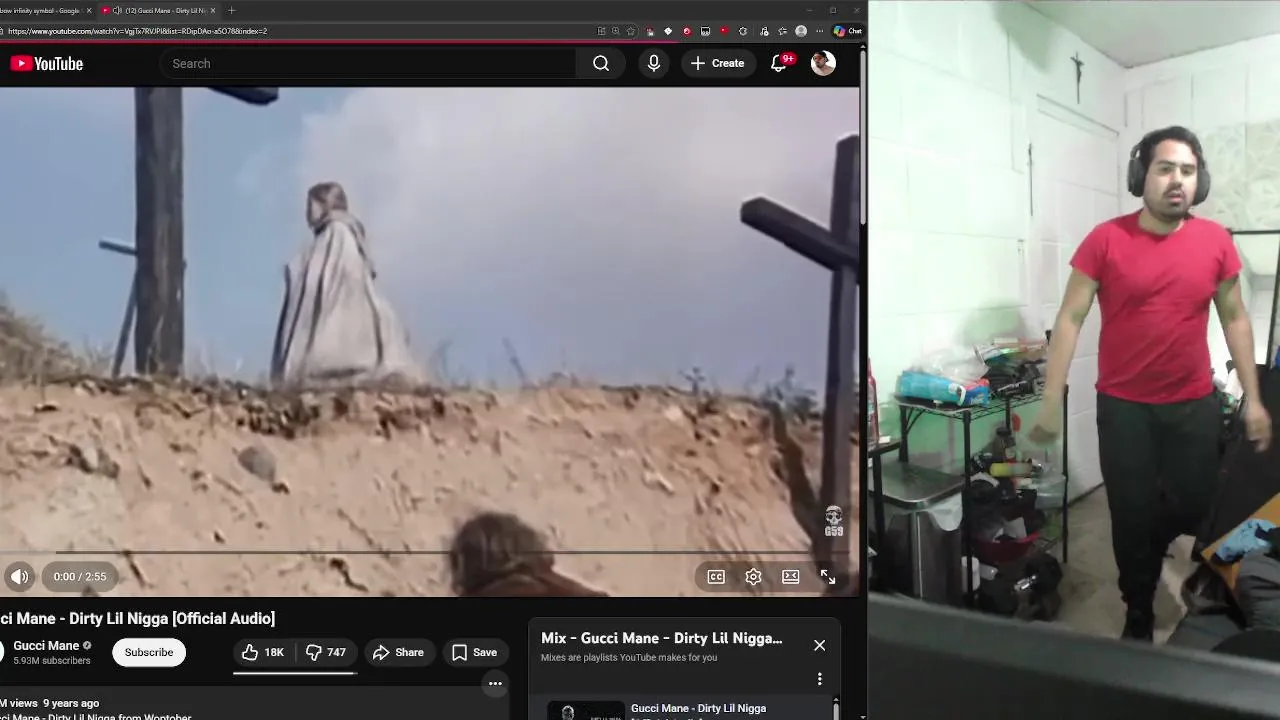The height and width of the screenshot is (720, 1280).
Task: Open the browser profile icon
Action: [801, 31]
